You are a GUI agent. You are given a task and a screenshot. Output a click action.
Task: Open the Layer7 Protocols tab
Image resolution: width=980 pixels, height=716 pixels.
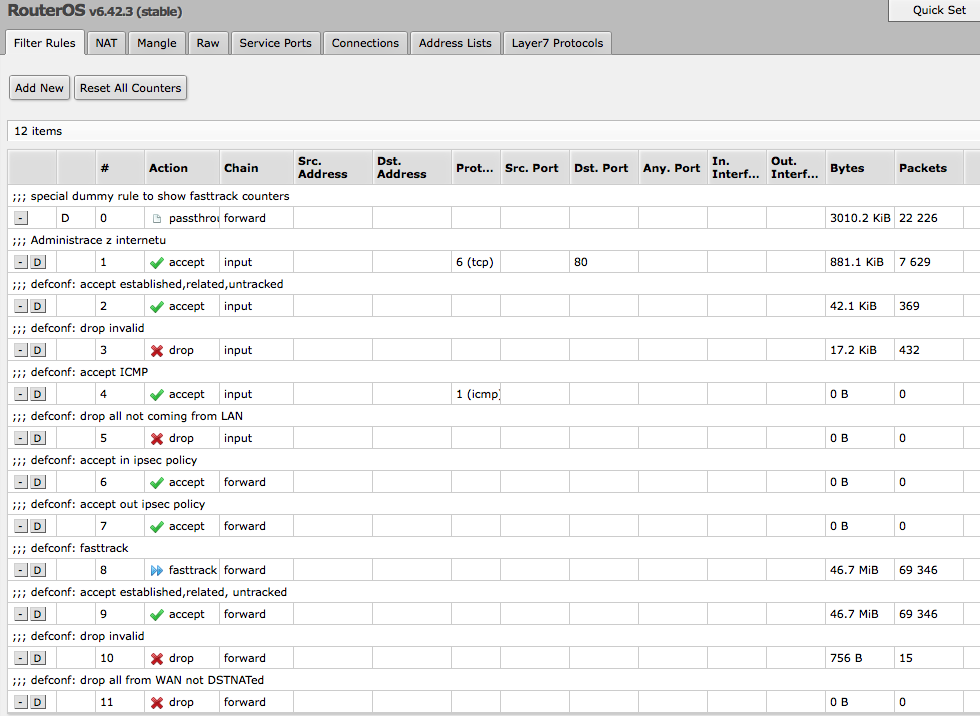558,43
